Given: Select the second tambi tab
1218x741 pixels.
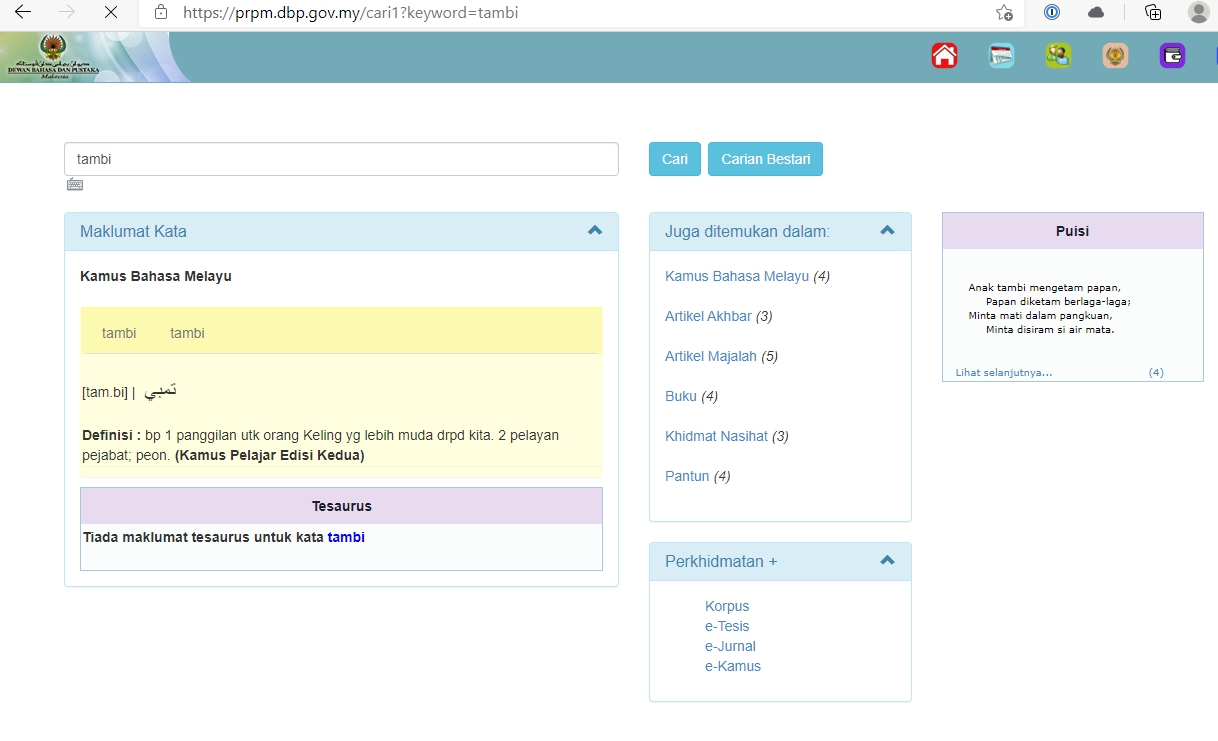Looking at the screenshot, I should pos(187,333).
